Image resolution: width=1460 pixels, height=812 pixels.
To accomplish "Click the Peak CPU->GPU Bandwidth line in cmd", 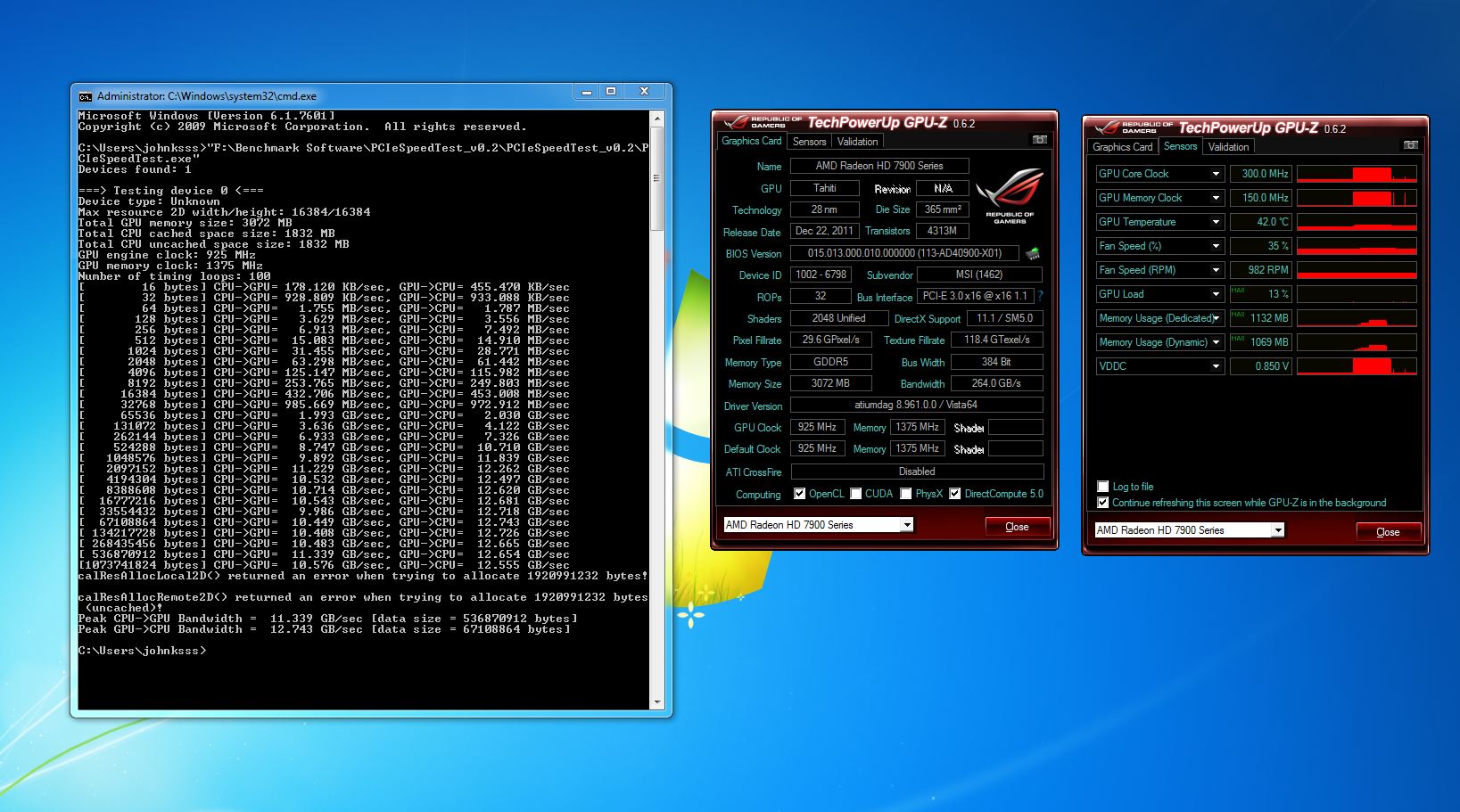I will (327, 619).
